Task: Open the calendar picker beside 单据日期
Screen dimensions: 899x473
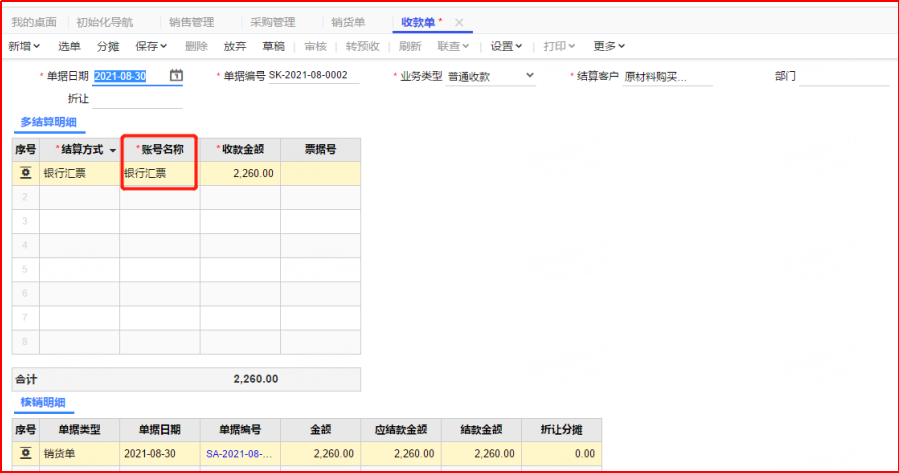Action: click(176, 76)
